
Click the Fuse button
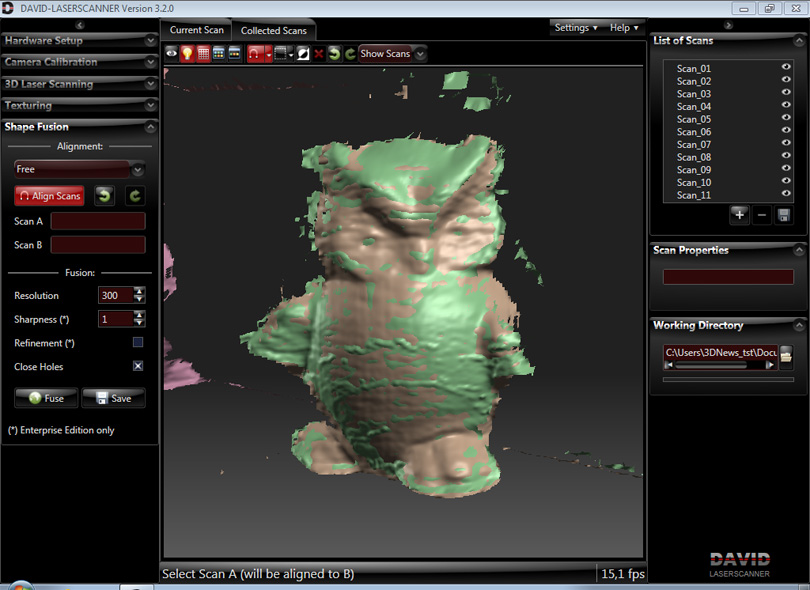(x=46, y=398)
